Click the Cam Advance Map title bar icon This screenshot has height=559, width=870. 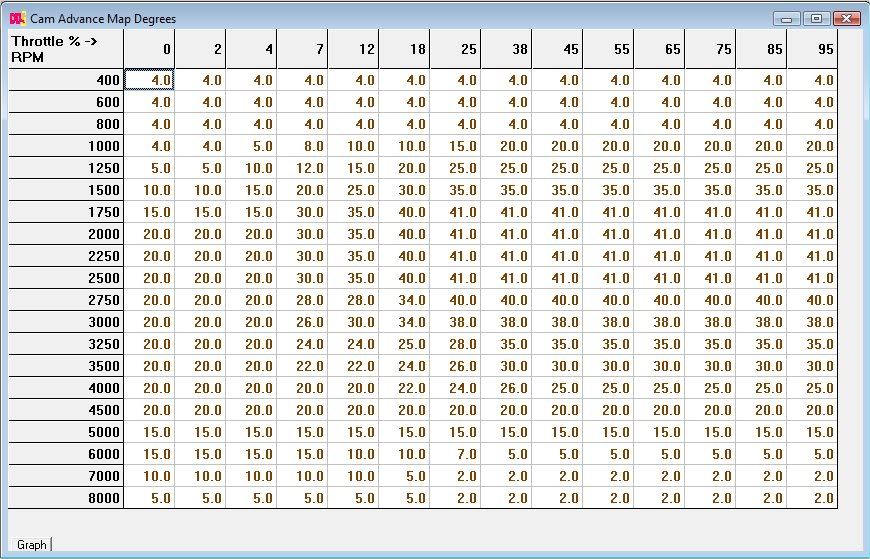coord(18,18)
